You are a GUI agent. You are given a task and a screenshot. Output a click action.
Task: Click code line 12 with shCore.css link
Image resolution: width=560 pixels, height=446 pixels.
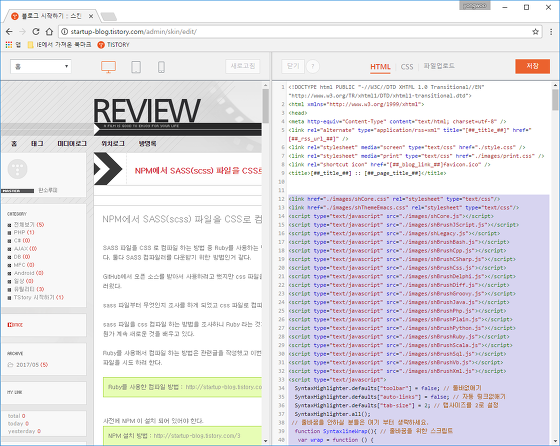point(394,199)
